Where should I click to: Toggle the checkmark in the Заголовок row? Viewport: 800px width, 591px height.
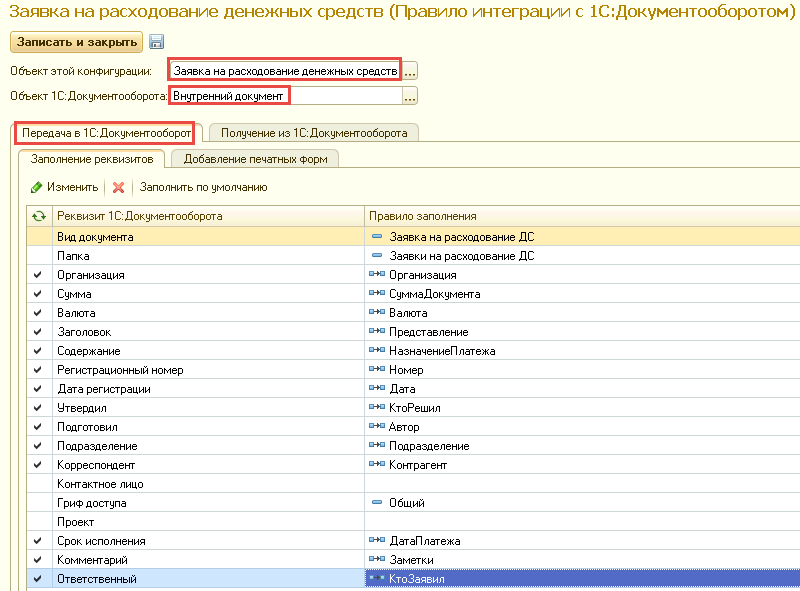38,332
